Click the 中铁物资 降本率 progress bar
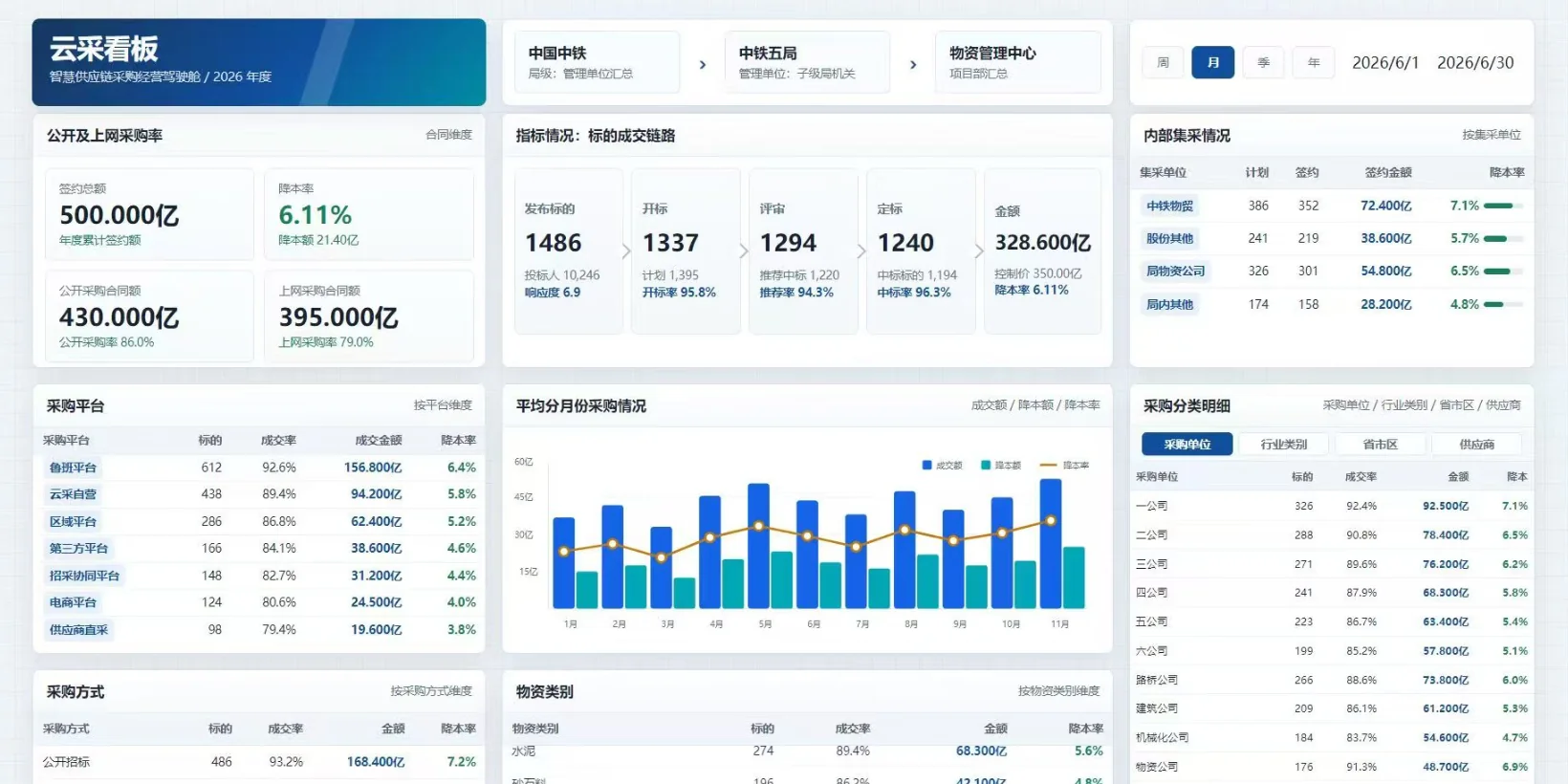The image size is (1568, 784). 1503,206
